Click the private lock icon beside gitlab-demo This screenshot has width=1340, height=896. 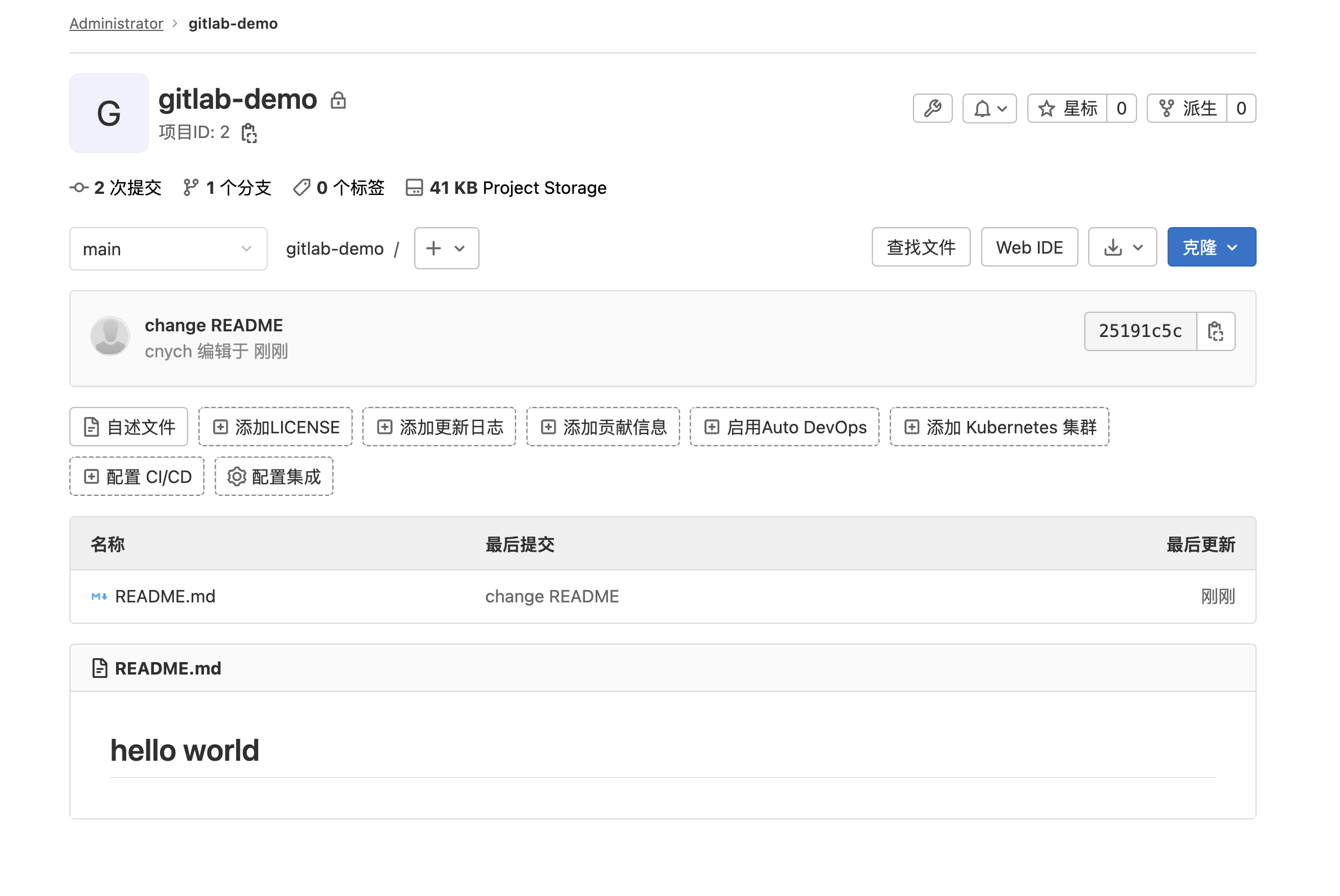(x=338, y=100)
